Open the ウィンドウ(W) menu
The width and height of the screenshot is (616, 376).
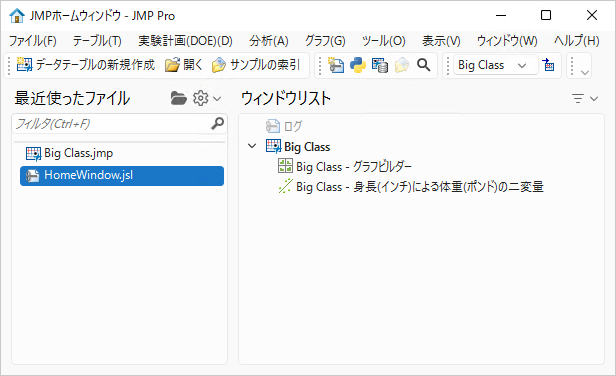click(507, 40)
